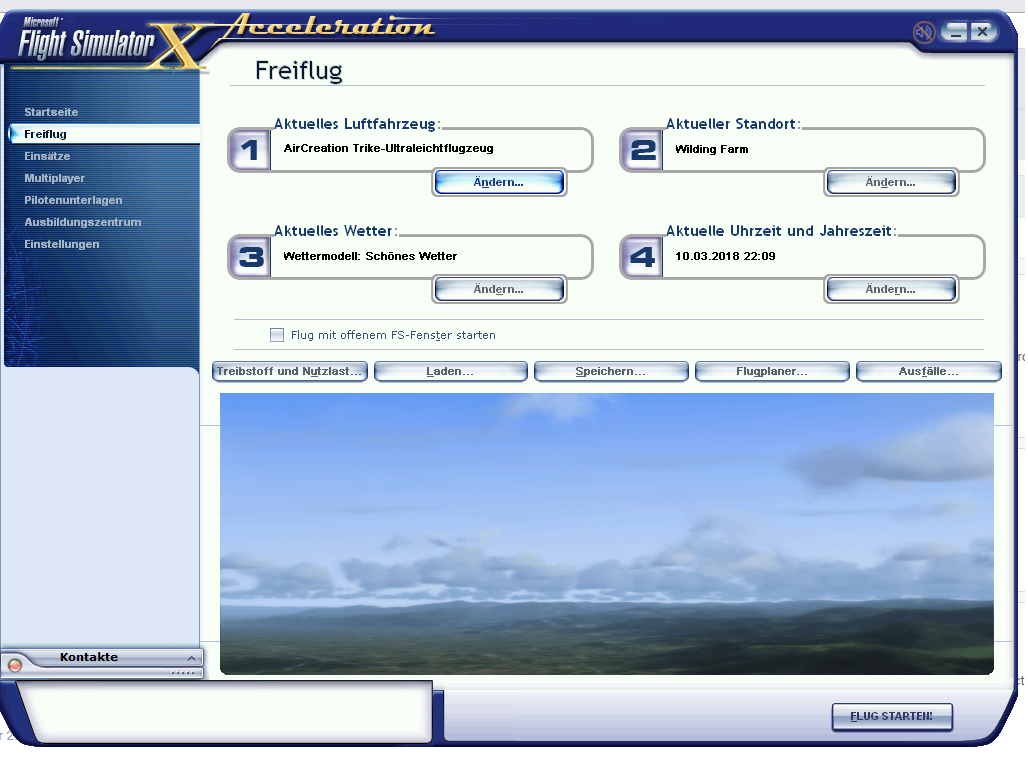Open the Ausfälle dialog
1028x764 pixels.
[929, 371]
